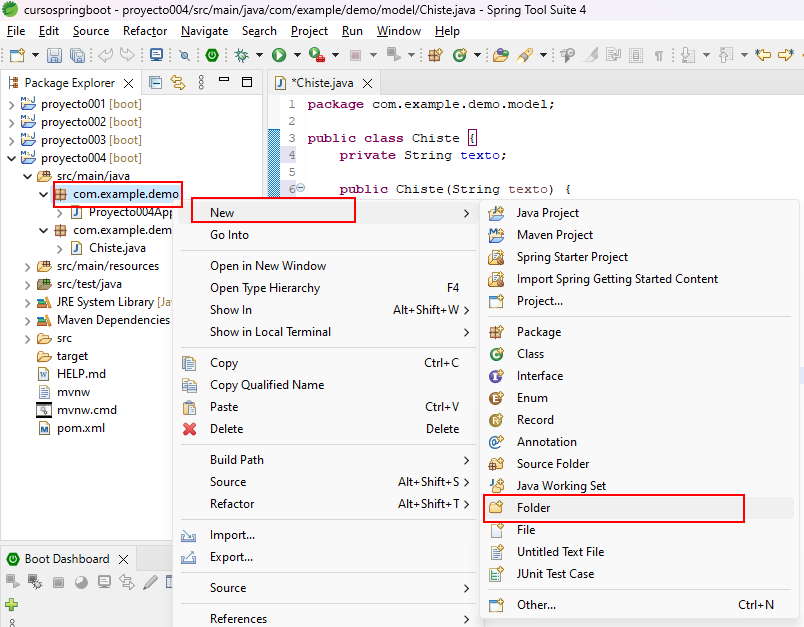Screen dimensions: 804x627
Task: Expand the src/main/resources folder
Action: 28,267
